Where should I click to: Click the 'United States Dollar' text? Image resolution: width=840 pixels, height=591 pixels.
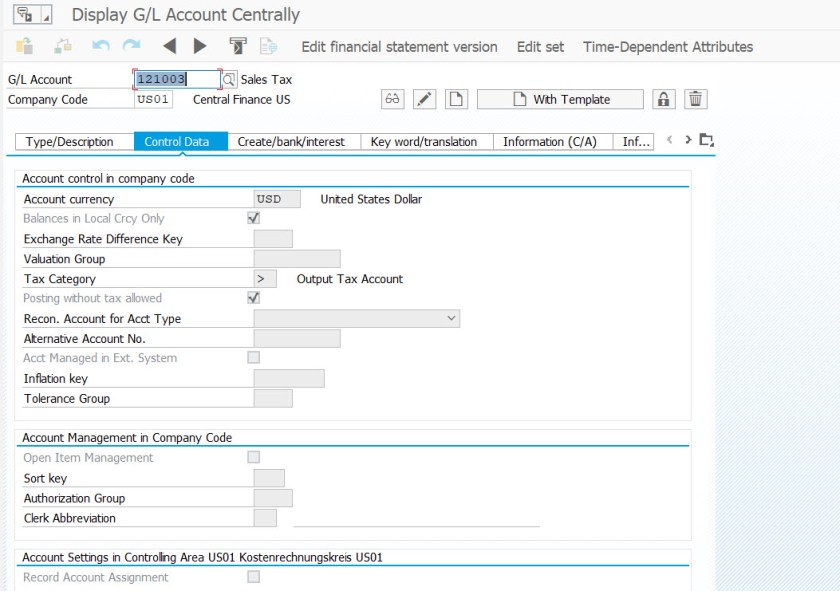click(371, 199)
